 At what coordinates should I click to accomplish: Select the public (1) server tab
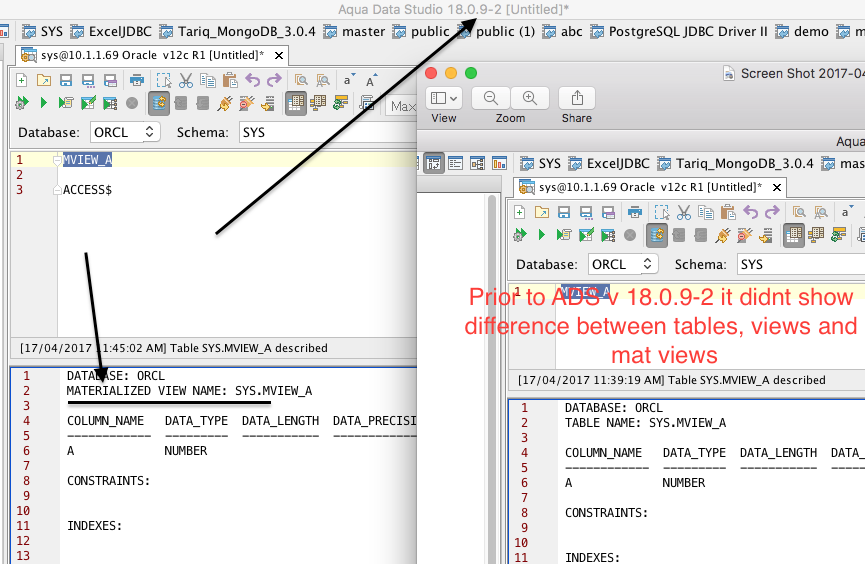(496, 31)
